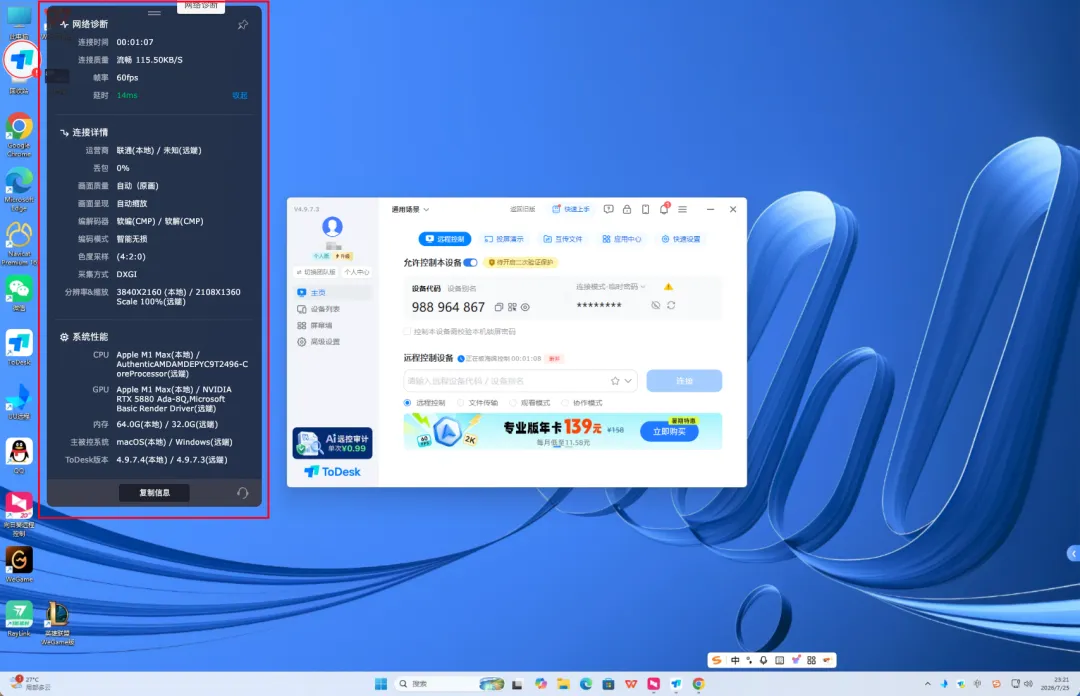Open Navicat Premium desktop icon
The width and height of the screenshot is (1080, 696).
click(x=19, y=243)
